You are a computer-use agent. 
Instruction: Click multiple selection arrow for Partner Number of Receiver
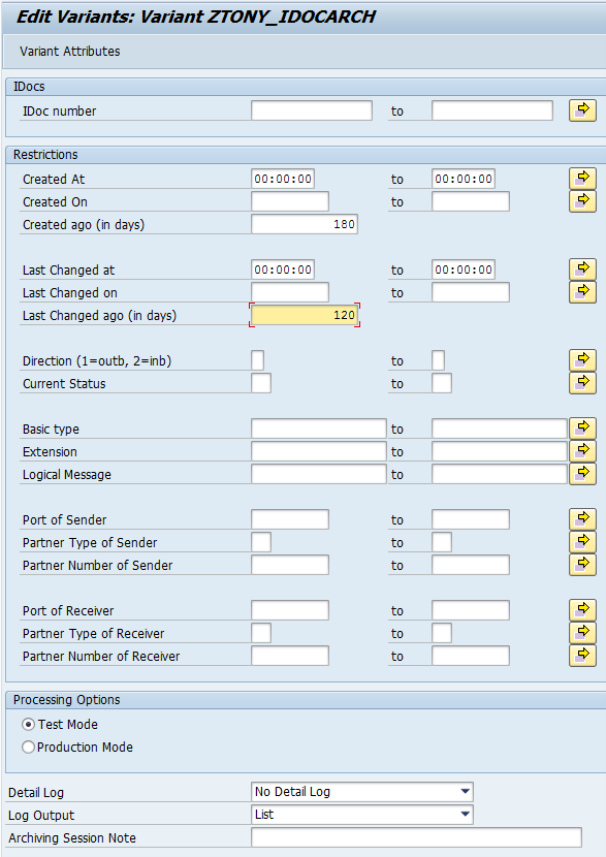tap(582, 656)
